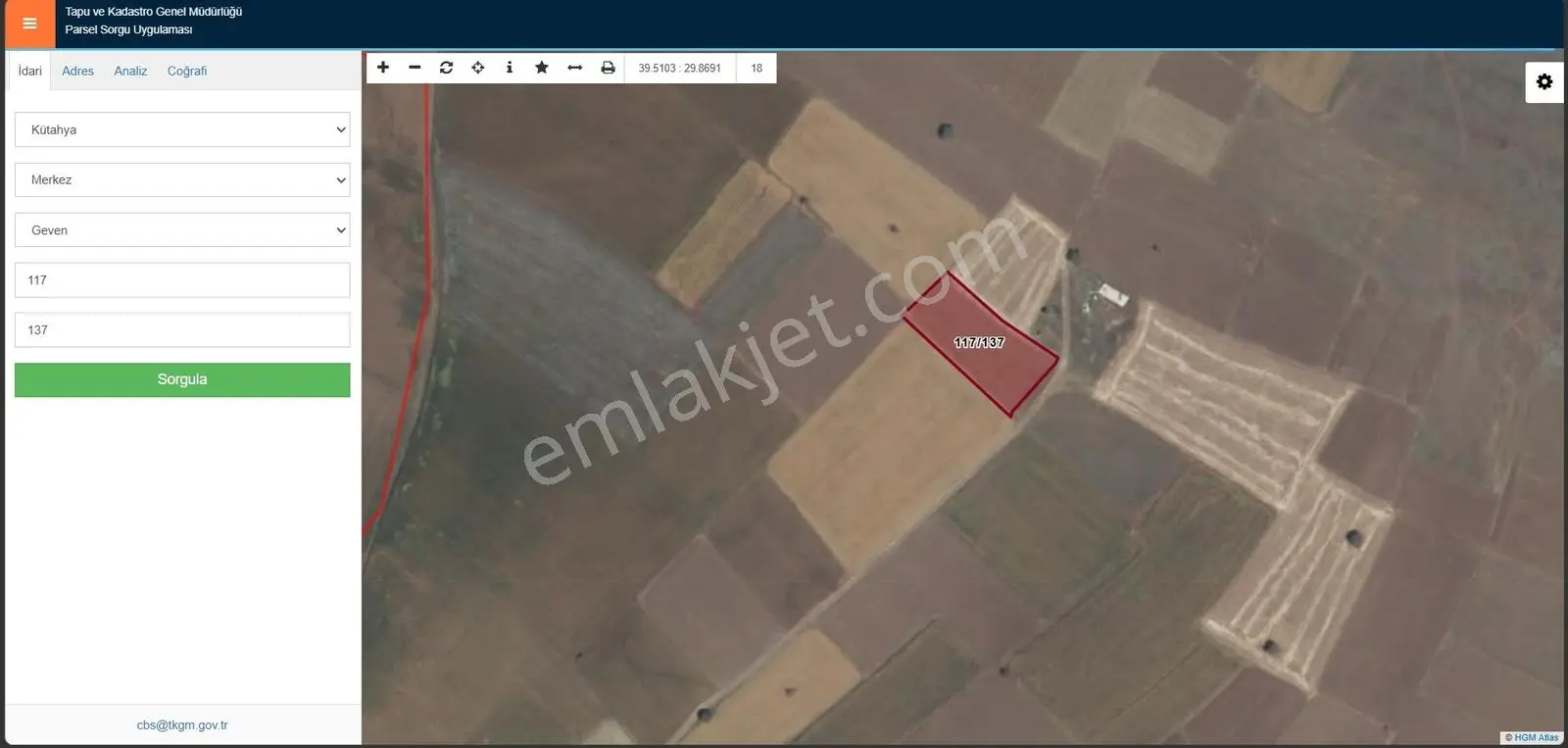Open the parcel info tool

(510, 68)
